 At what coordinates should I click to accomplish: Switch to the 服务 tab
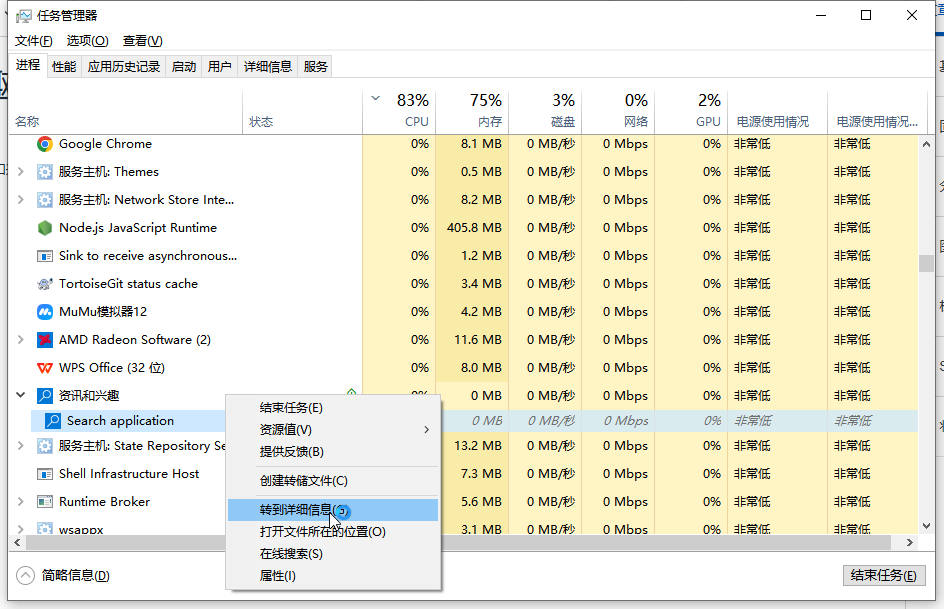click(315, 66)
